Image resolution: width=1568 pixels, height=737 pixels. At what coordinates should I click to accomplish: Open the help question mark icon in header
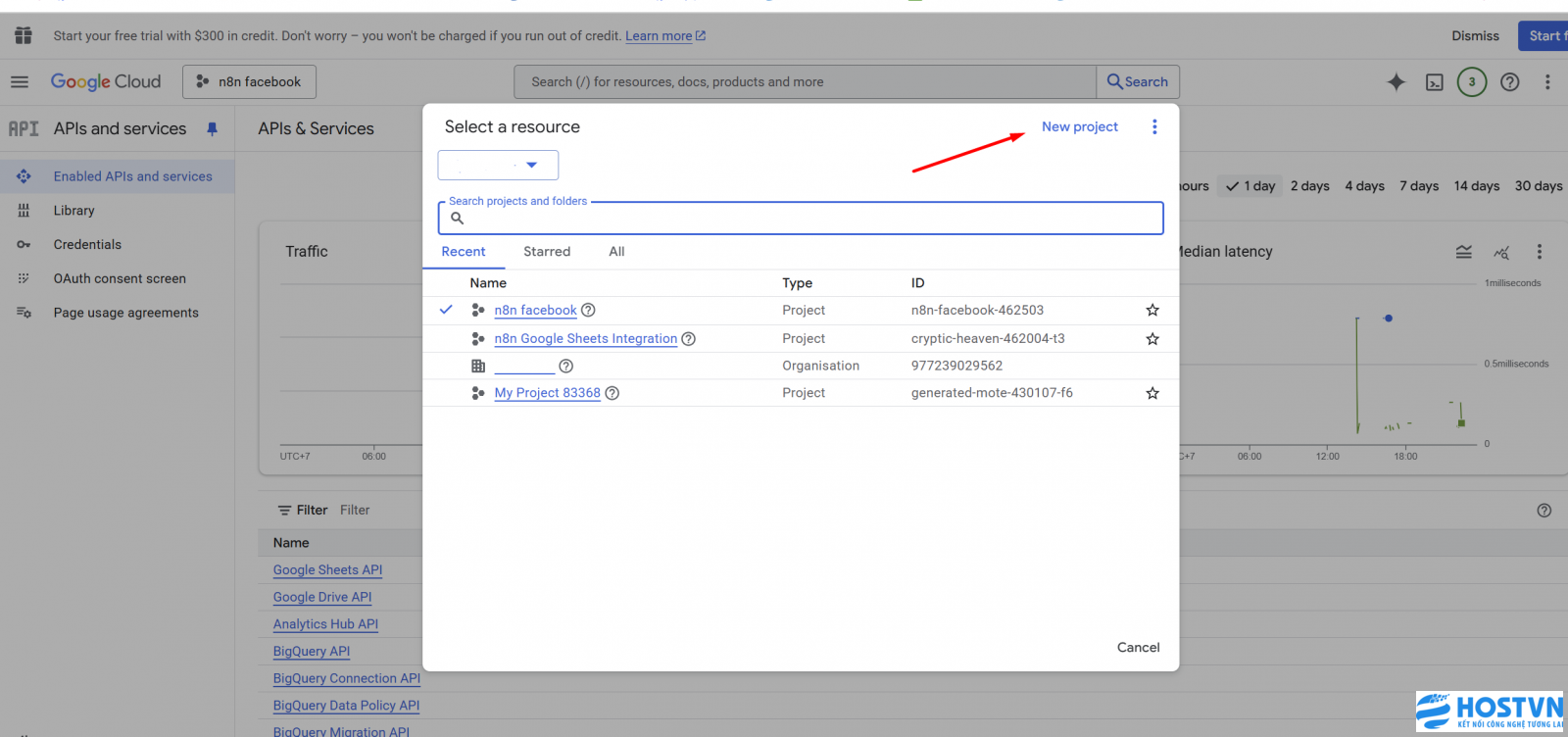(x=1510, y=82)
